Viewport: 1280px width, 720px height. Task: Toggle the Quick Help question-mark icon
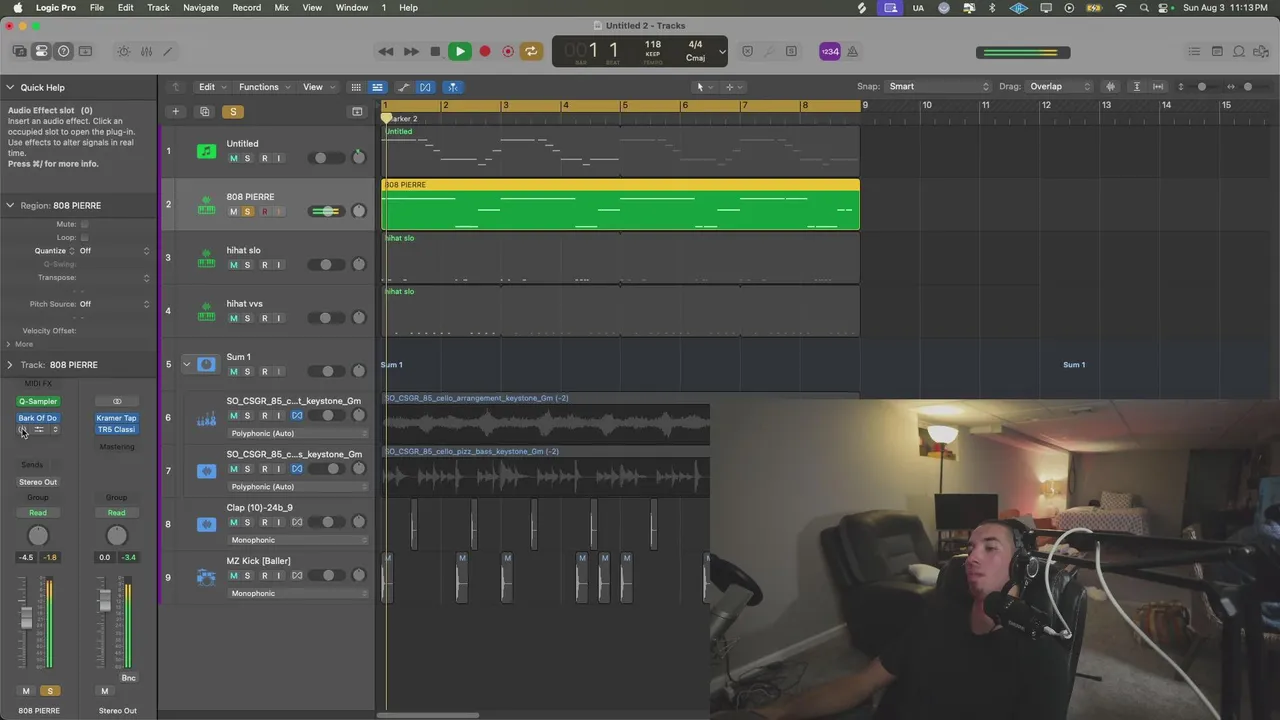[63, 51]
